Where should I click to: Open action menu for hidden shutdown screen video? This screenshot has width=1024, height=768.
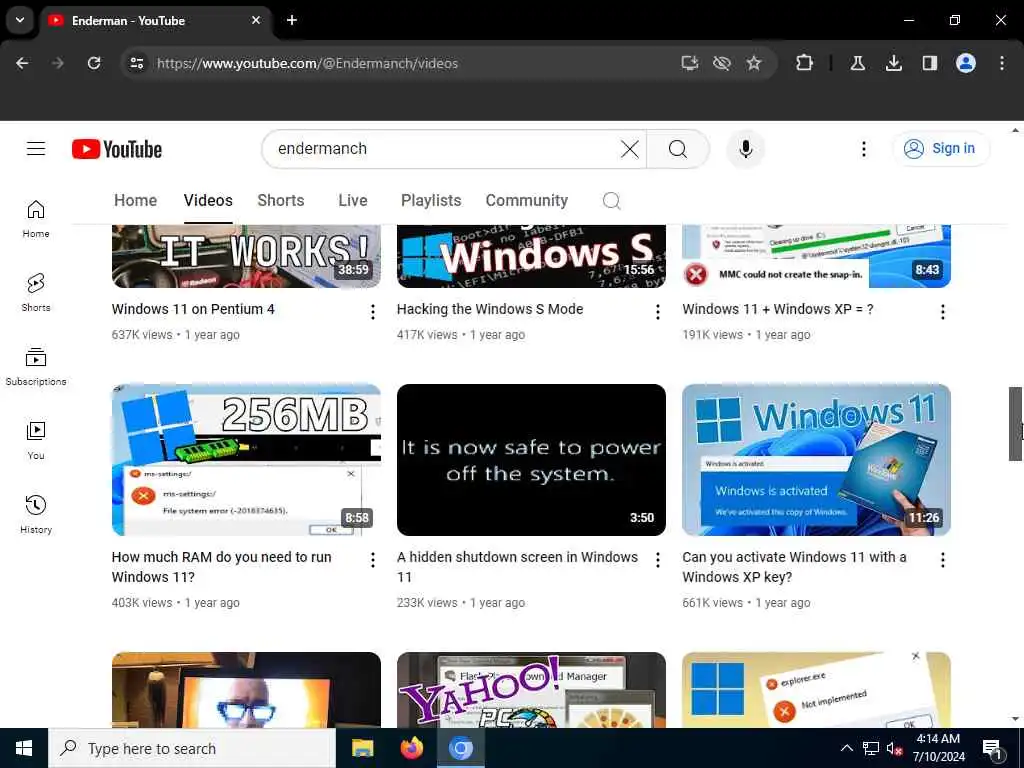pyautogui.click(x=658, y=560)
